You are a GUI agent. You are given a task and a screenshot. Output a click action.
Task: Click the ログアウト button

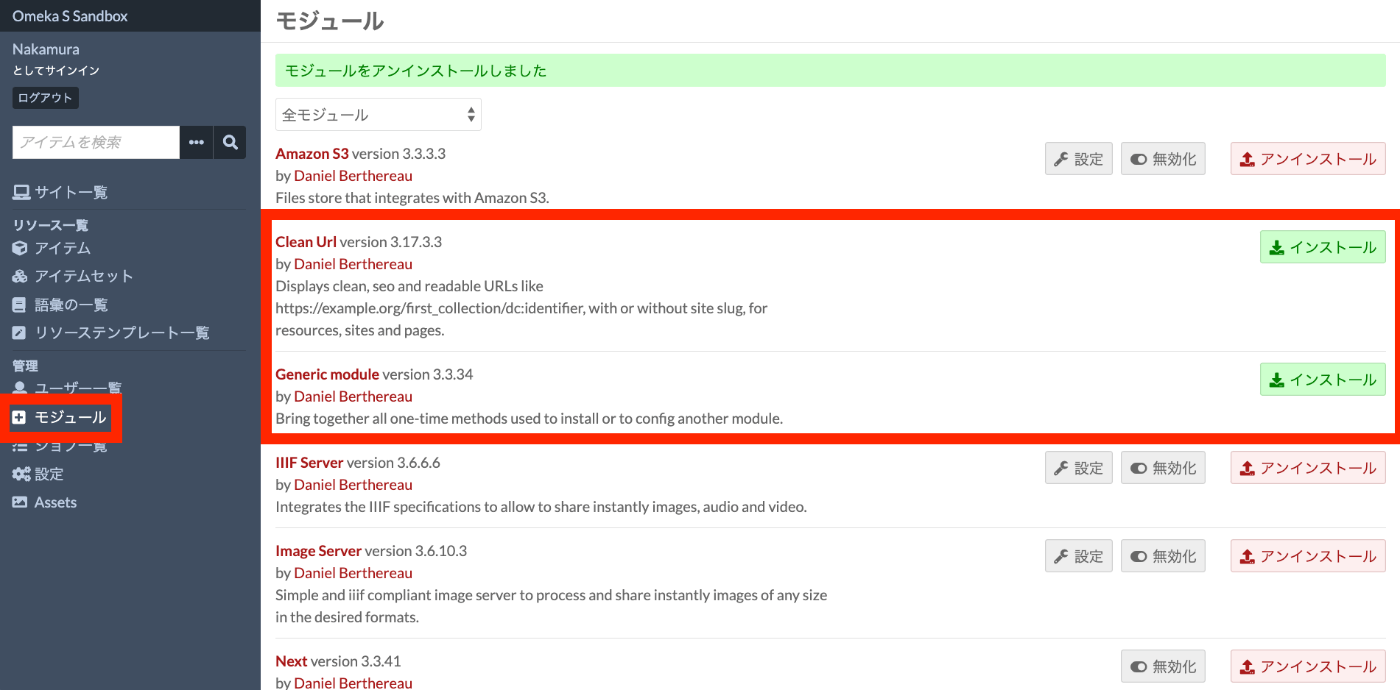tap(45, 98)
